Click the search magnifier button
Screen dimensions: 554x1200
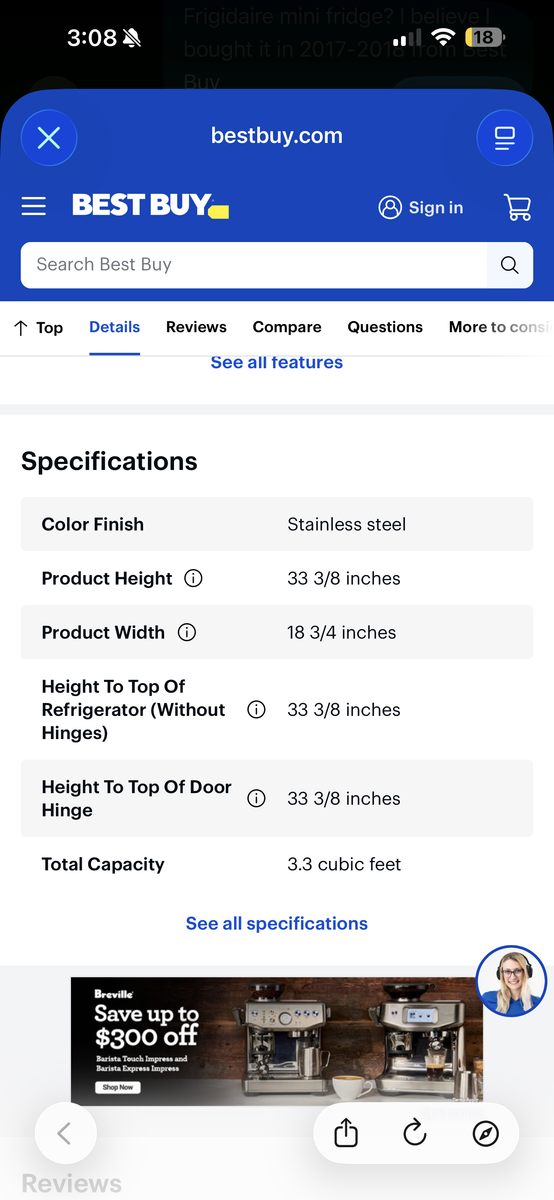coord(510,265)
